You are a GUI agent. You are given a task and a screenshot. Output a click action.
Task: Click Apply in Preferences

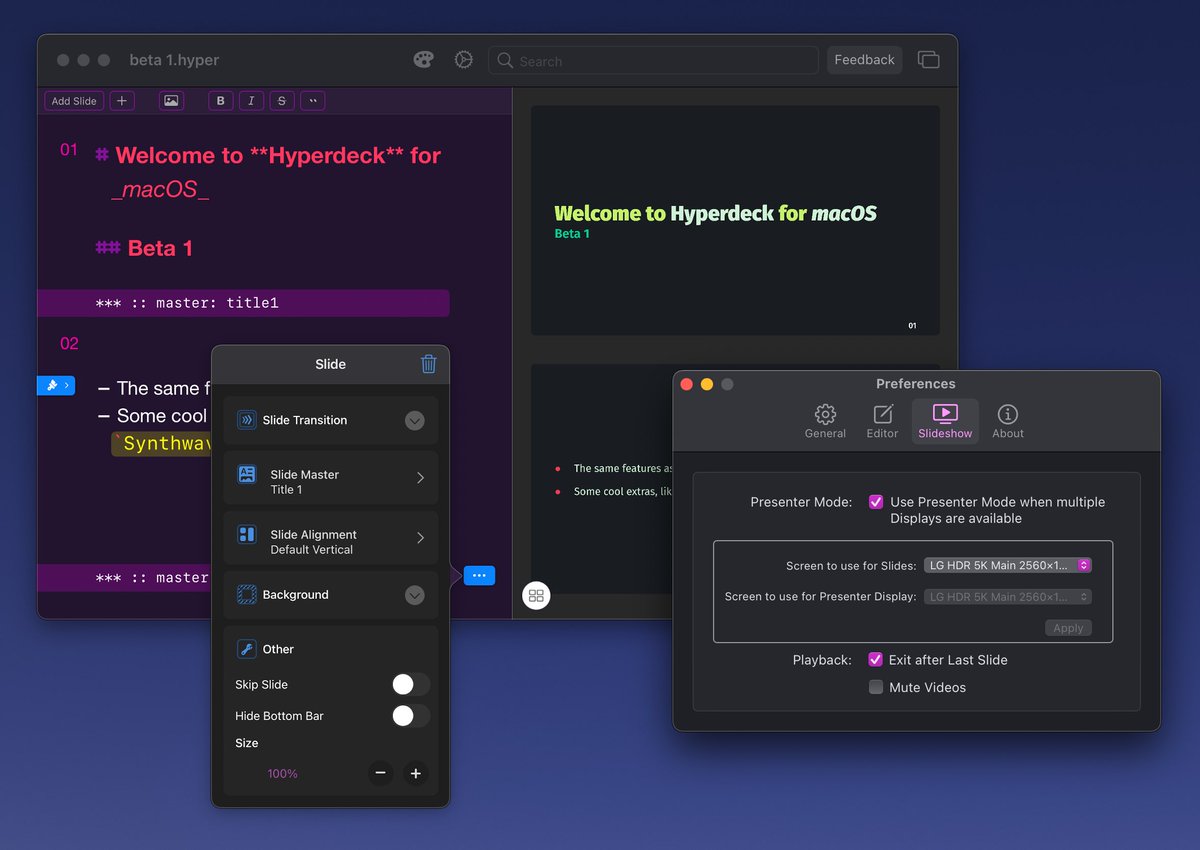pos(1068,628)
